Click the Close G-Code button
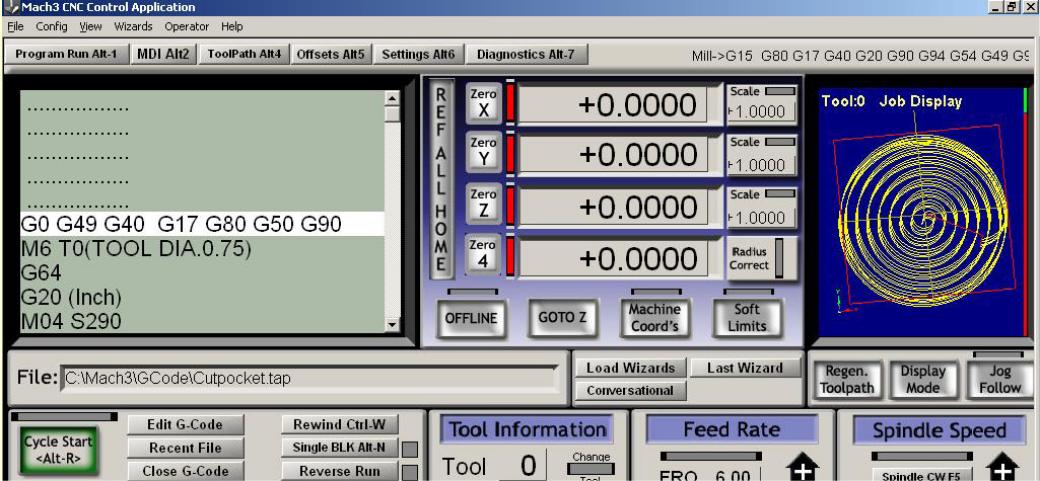 pyautogui.click(x=185, y=471)
